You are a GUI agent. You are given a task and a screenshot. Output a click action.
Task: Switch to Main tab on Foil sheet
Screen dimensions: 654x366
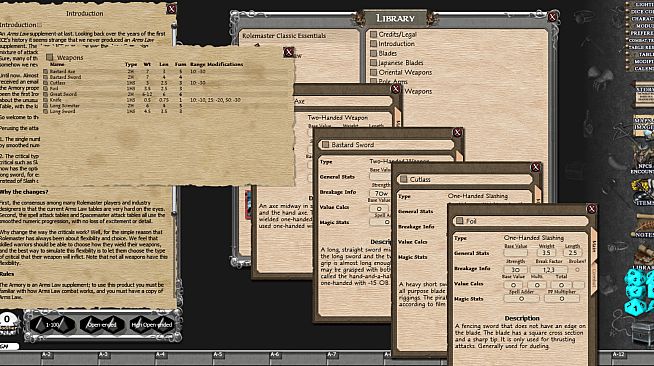point(594,246)
